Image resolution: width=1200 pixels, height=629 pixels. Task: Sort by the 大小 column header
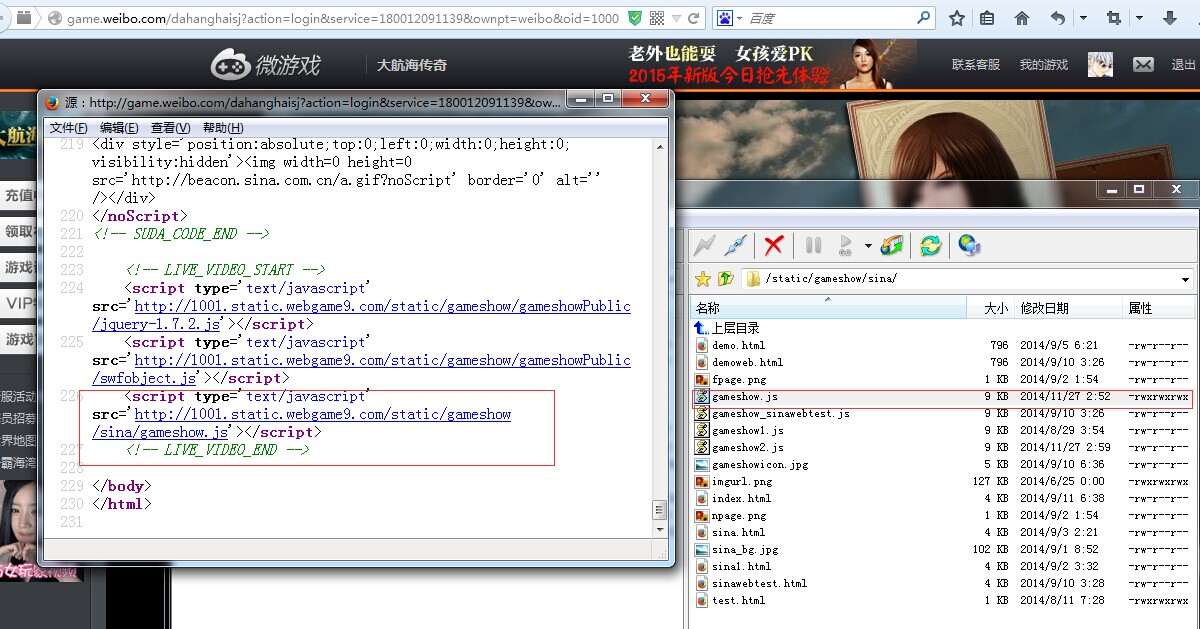point(990,308)
